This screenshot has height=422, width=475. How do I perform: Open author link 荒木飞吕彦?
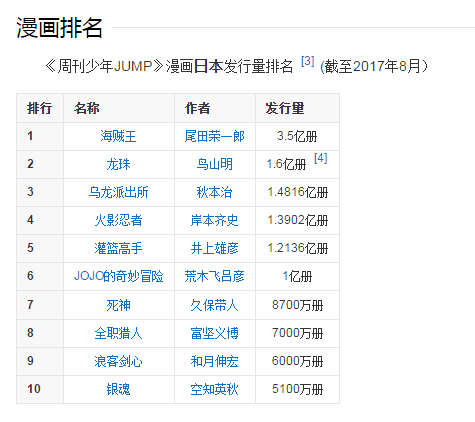[215, 276]
